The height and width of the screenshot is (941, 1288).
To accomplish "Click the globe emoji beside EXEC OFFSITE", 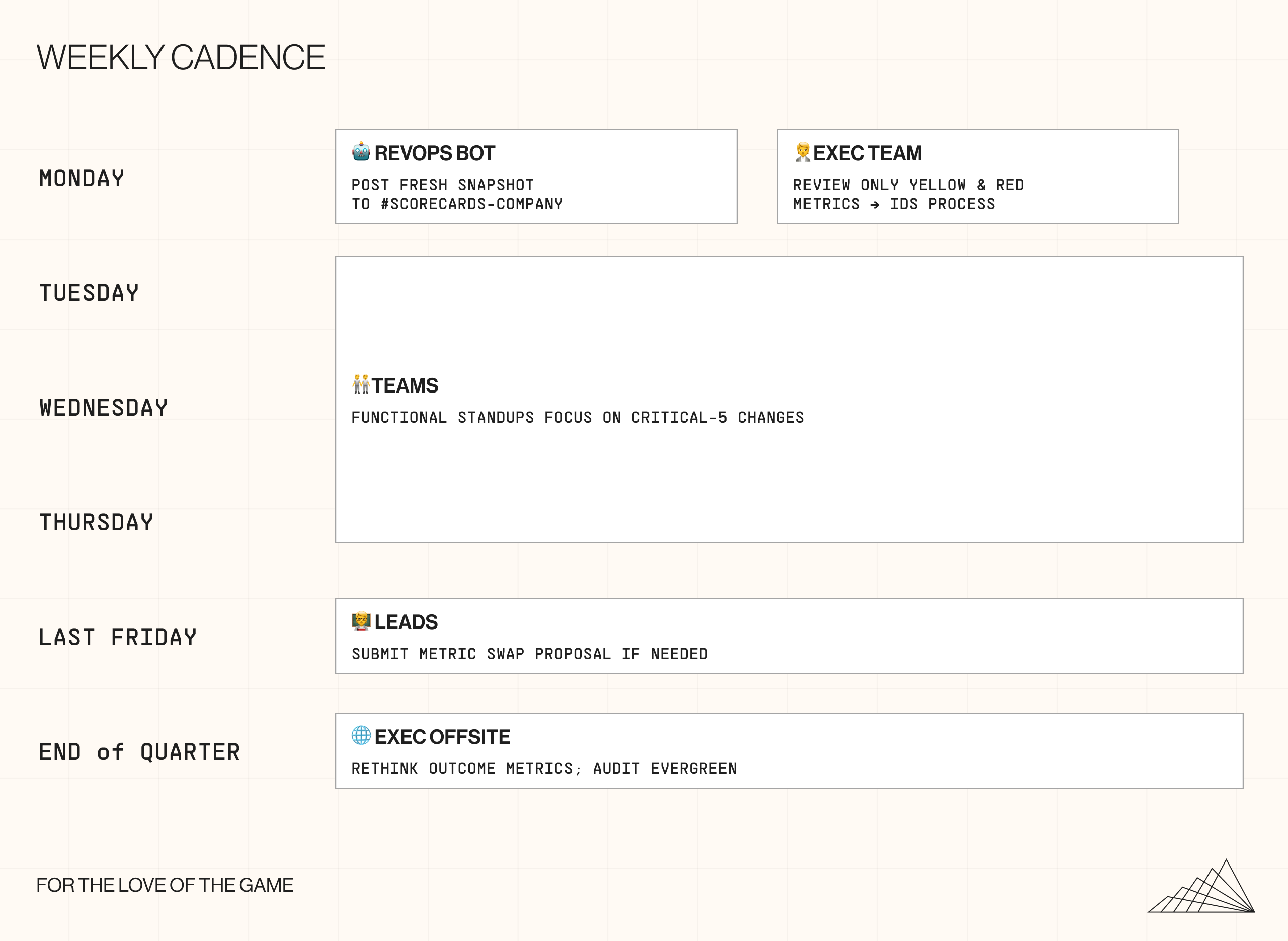I will coord(361,735).
